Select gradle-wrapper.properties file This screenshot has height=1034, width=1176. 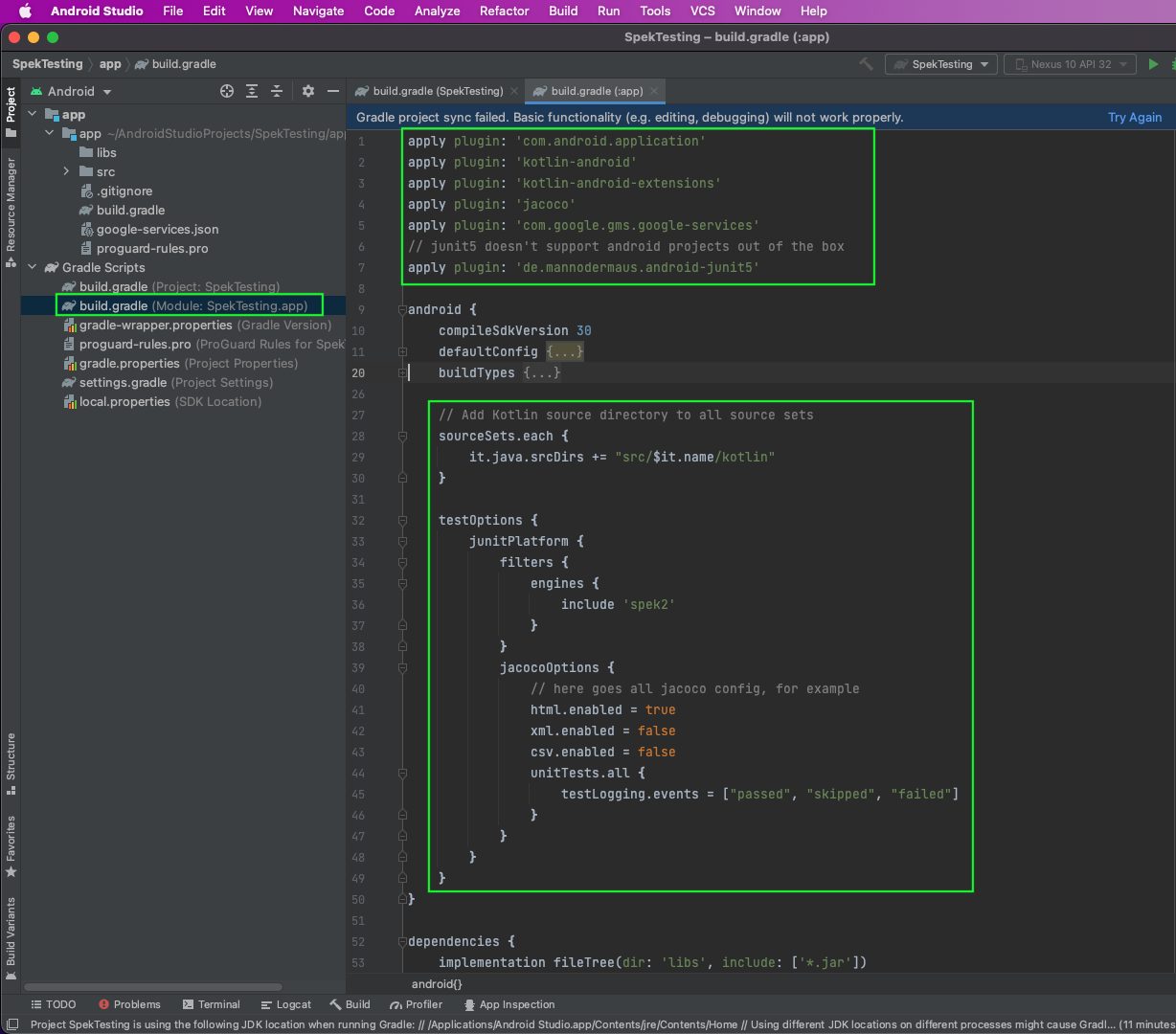coord(197,325)
